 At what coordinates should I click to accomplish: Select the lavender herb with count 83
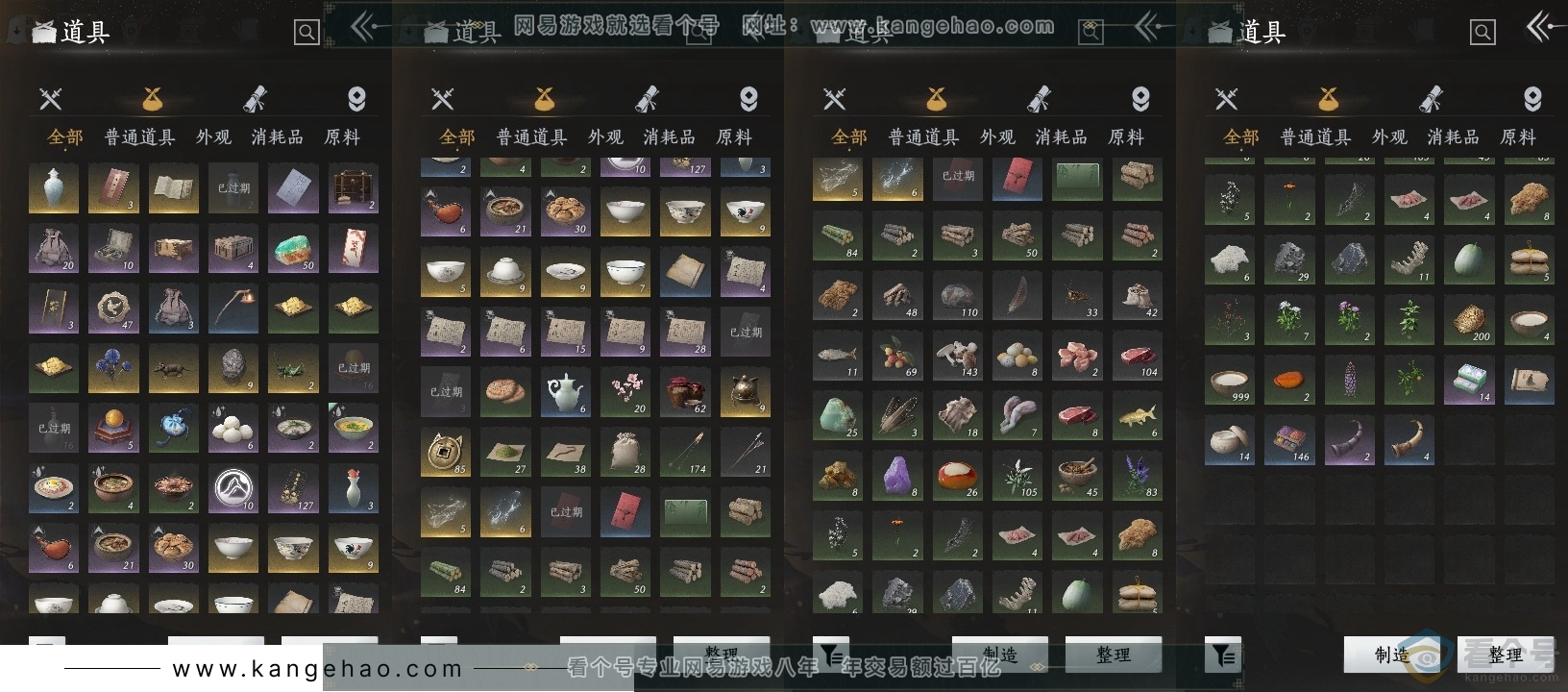pos(1137,476)
